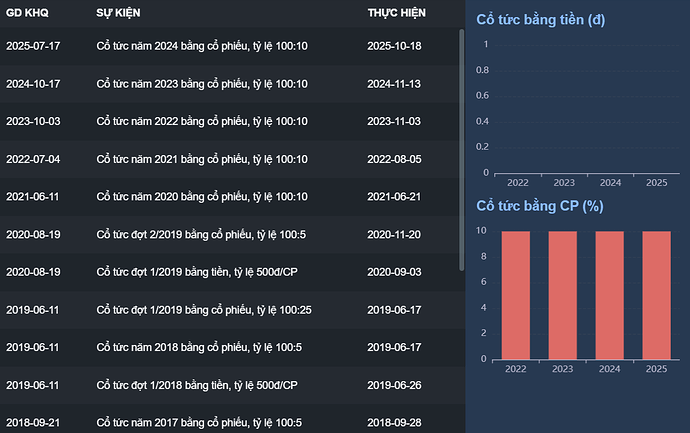The height and width of the screenshot is (433, 690).
Task: Select the đợt 2/2019 stock dividend event
Action: point(198,235)
